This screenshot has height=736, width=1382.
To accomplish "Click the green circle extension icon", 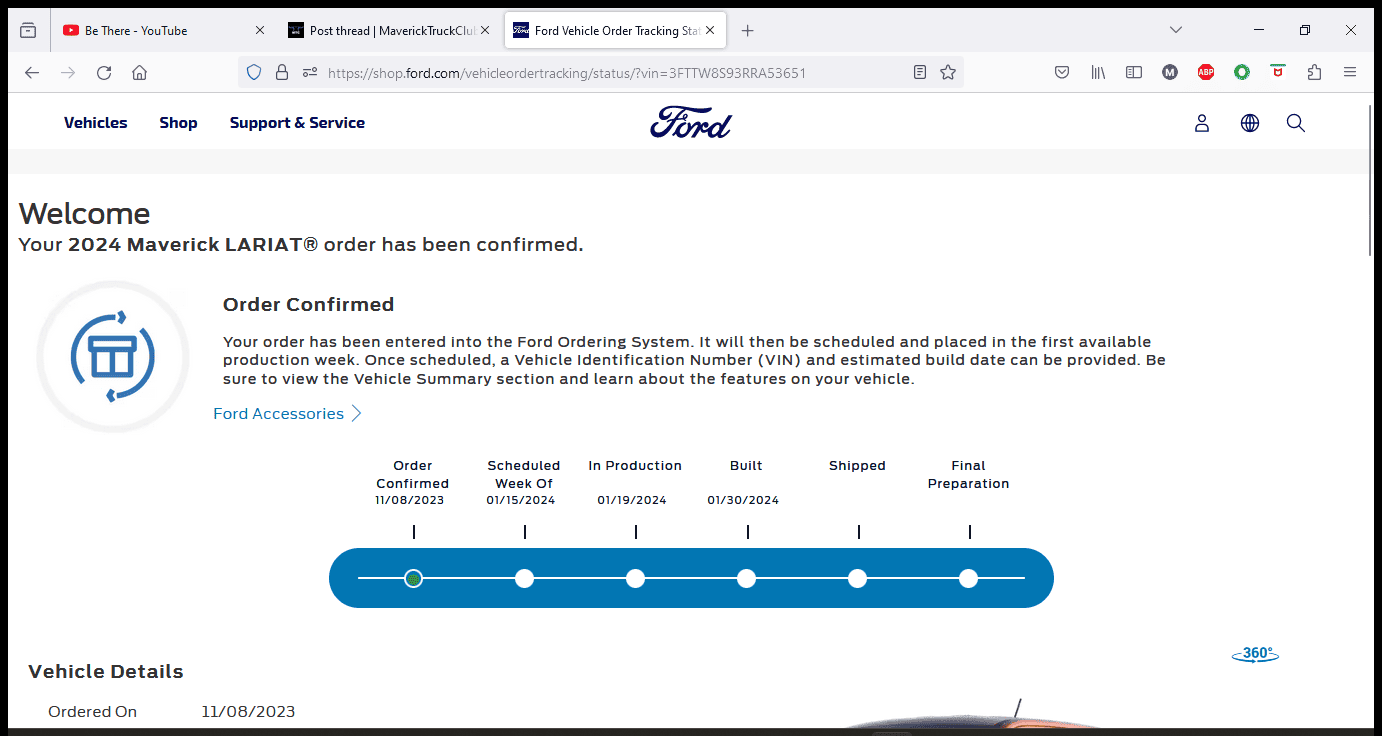I will (1242, 72).
